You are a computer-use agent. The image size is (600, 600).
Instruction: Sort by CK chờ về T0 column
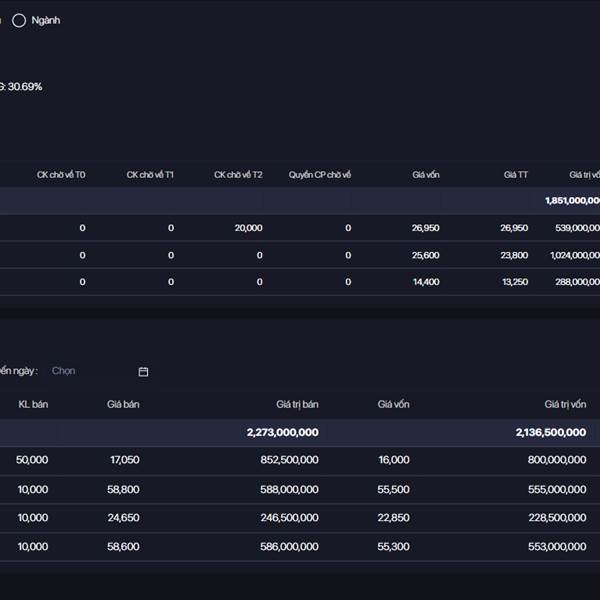(61, 175)
